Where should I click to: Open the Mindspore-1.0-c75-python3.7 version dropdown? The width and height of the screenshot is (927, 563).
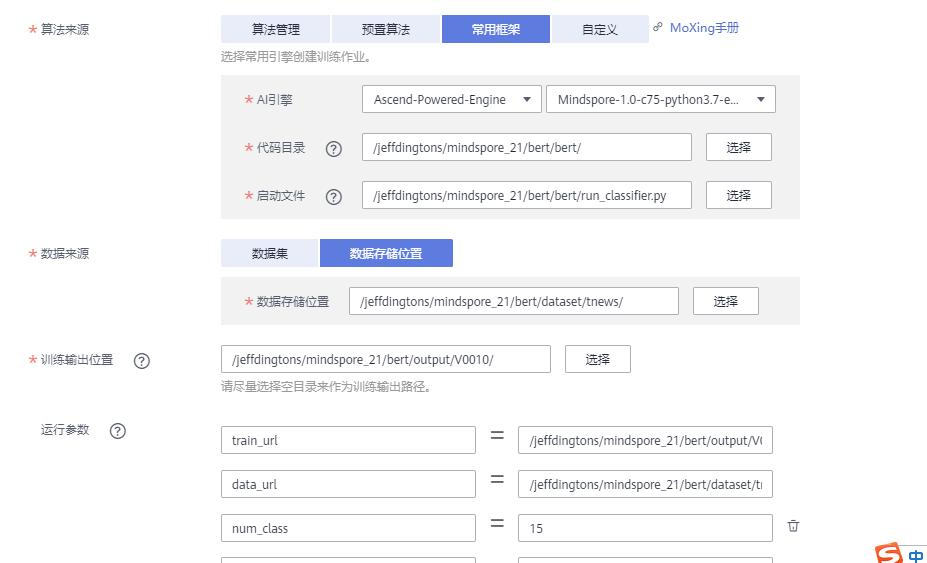point(661,99)
